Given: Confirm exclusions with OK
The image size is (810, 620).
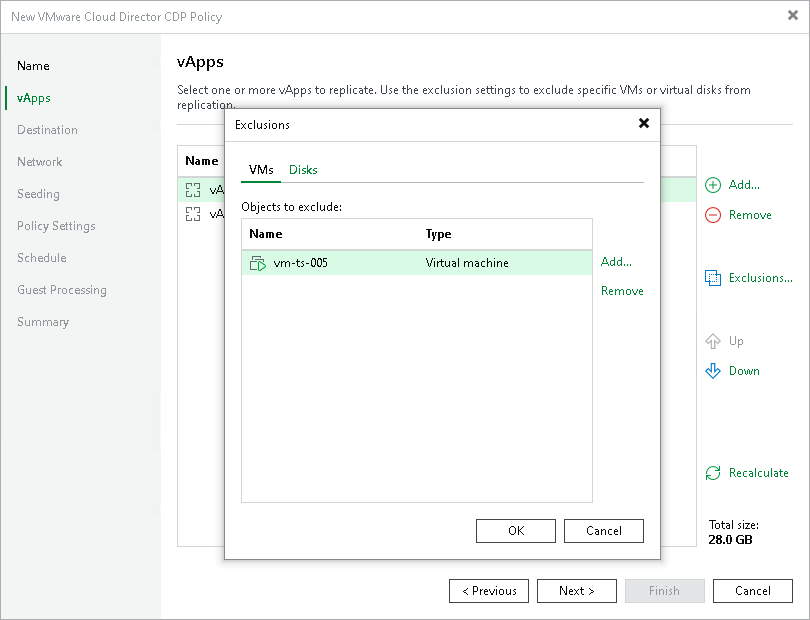Looking at the screenshot, I should click(516, 531).
